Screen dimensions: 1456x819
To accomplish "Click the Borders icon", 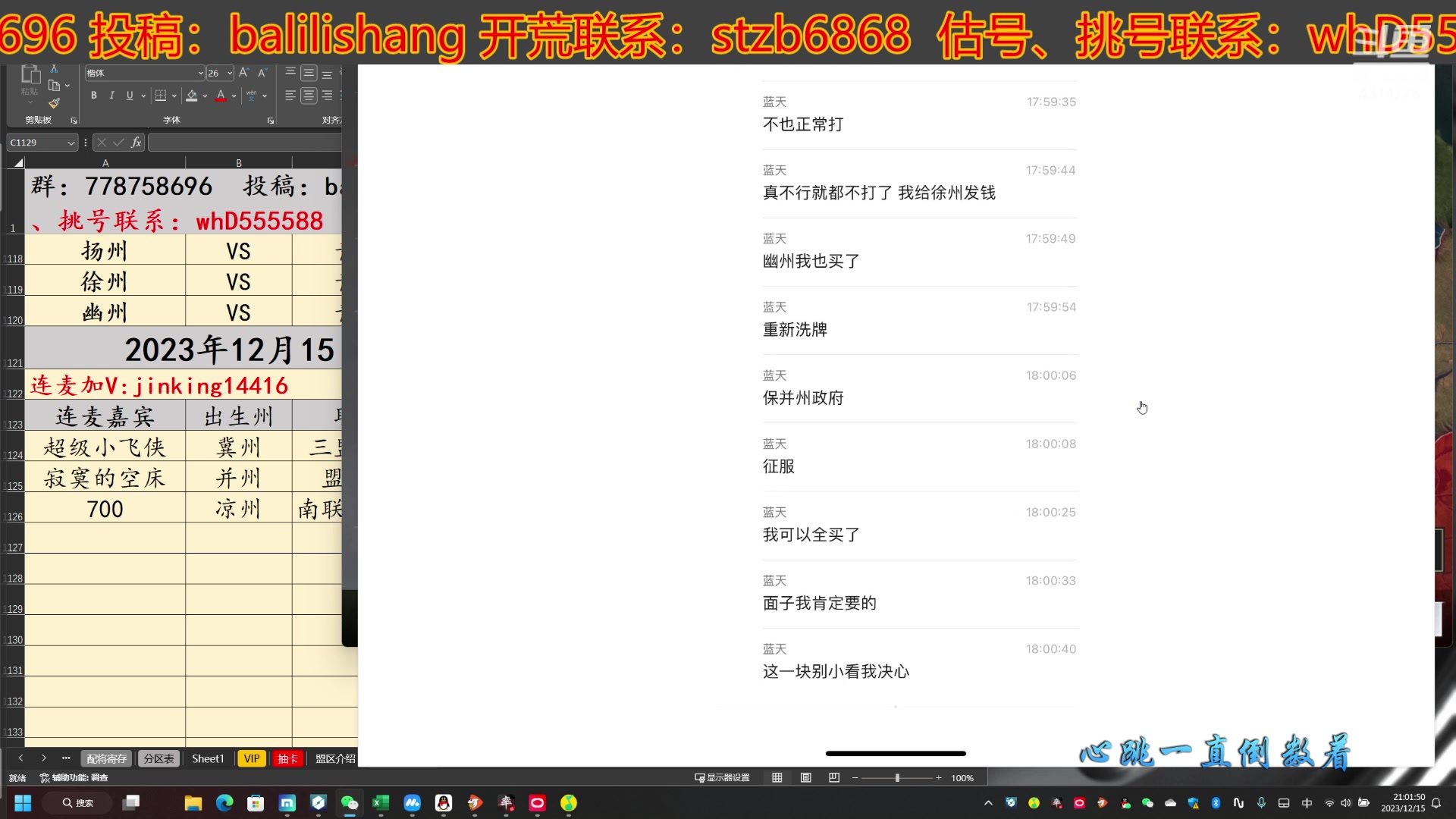I will pyautogui.click(x=161, y=96).
